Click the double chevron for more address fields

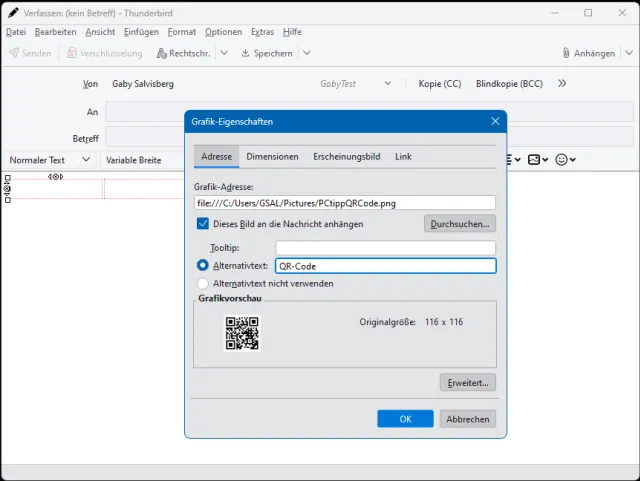(562, 84)
